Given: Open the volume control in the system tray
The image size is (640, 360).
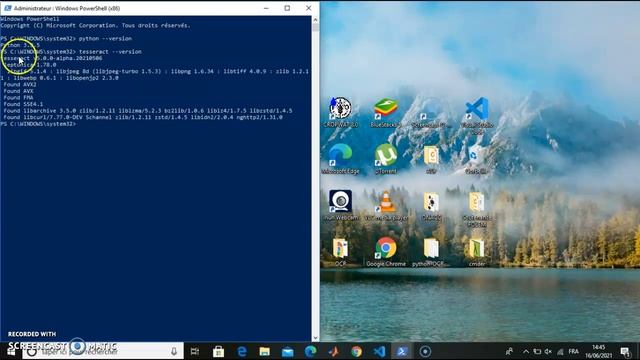Looking at the screenshot, I should (x=548, y=351).
